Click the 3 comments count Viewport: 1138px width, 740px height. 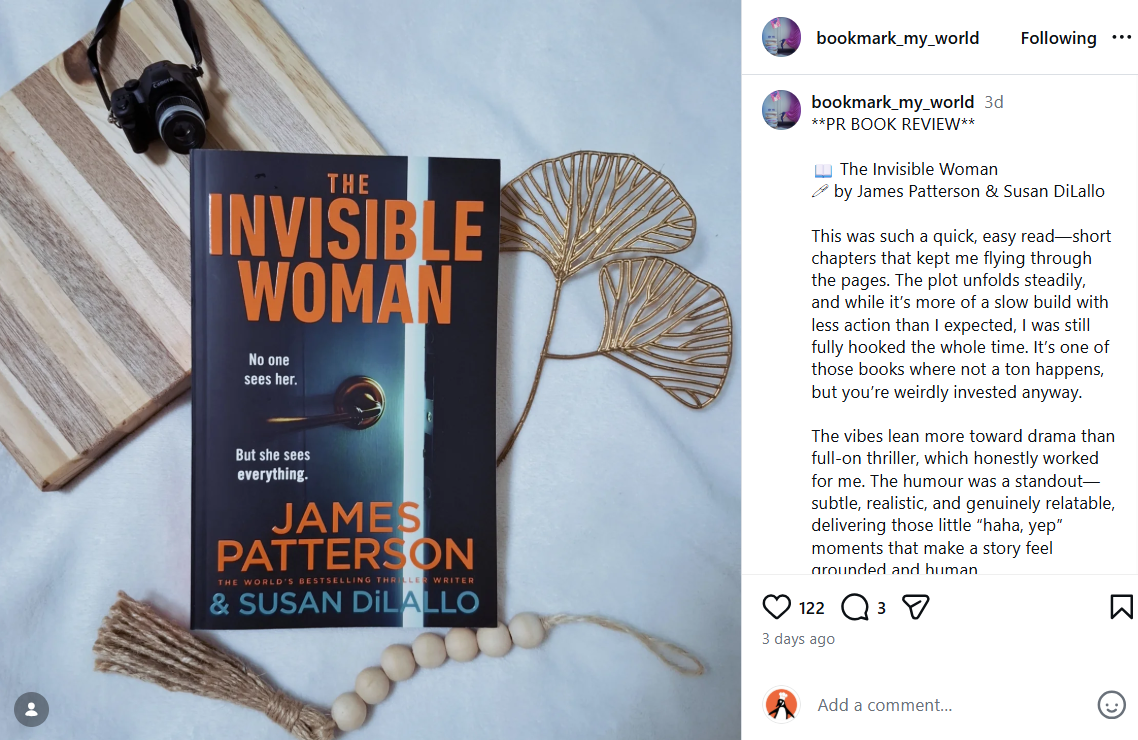pos(881,608)
